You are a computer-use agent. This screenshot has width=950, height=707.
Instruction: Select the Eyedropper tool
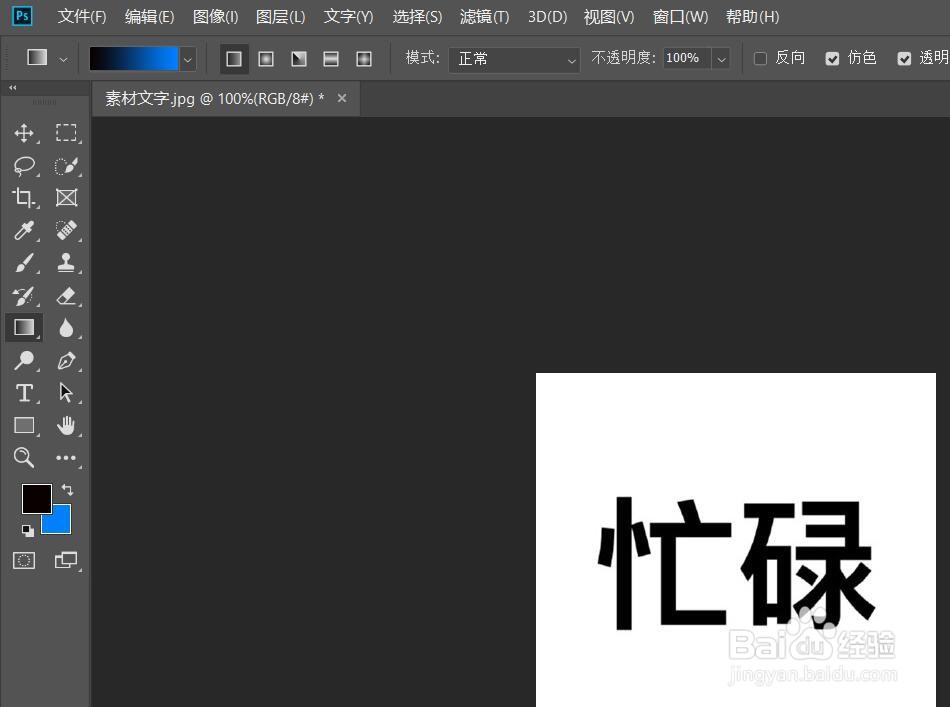[x=24, y=230]
